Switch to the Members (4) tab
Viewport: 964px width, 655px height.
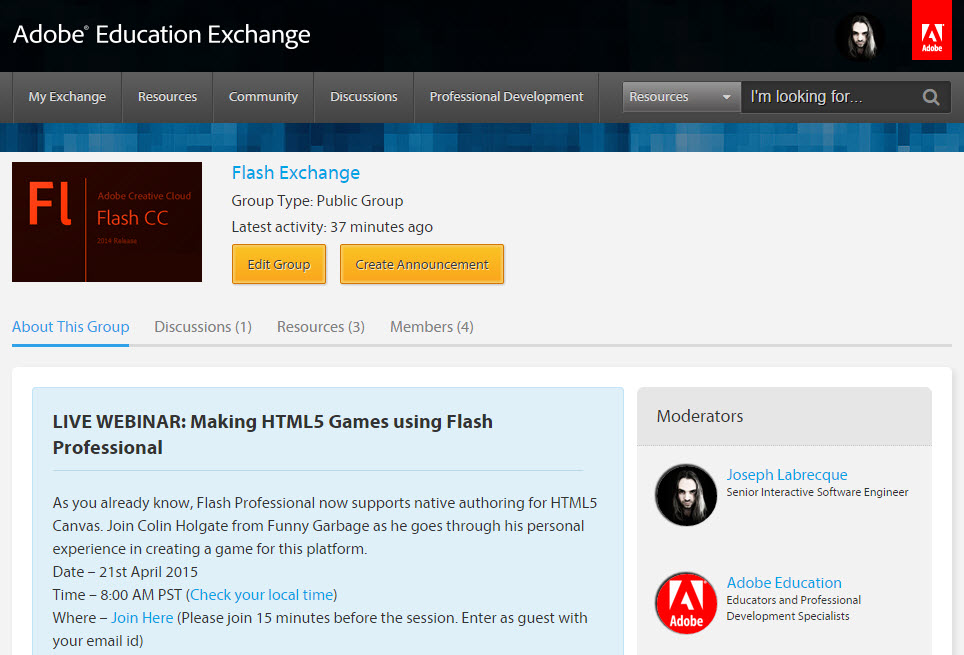pos(432,327)
